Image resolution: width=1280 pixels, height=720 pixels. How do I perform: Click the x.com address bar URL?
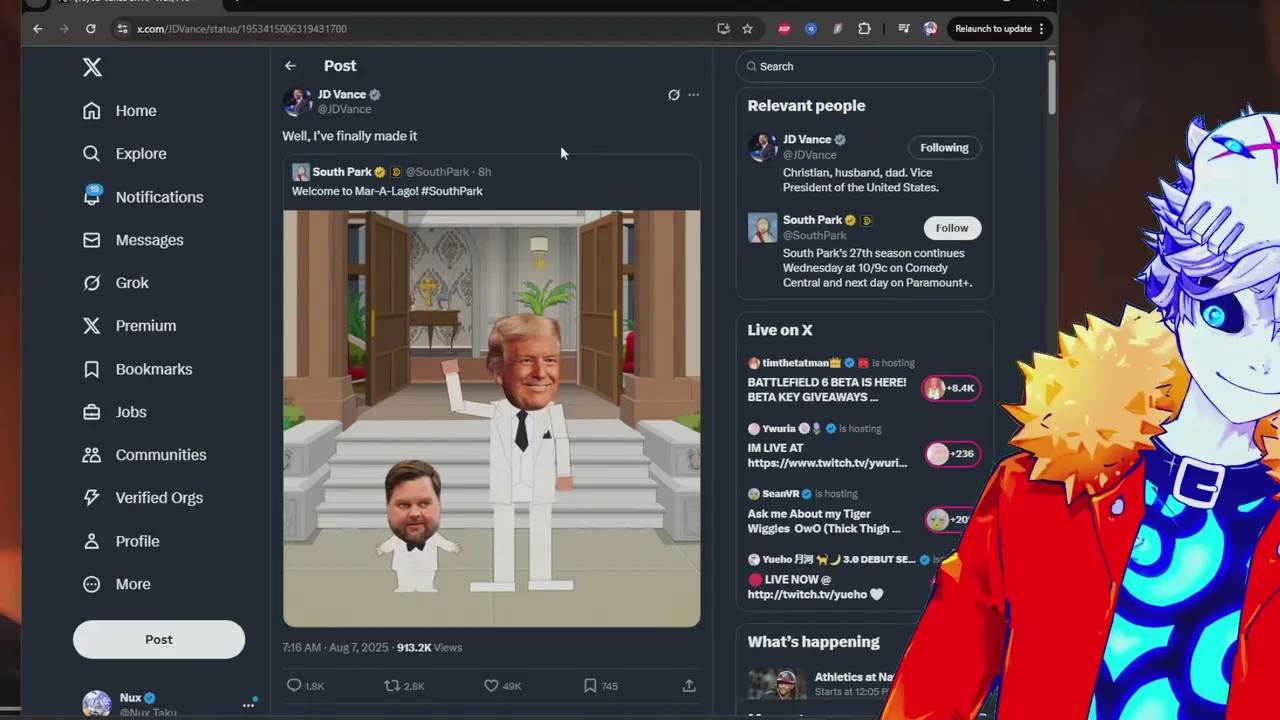pyautogui.click(x=242, y=29)
